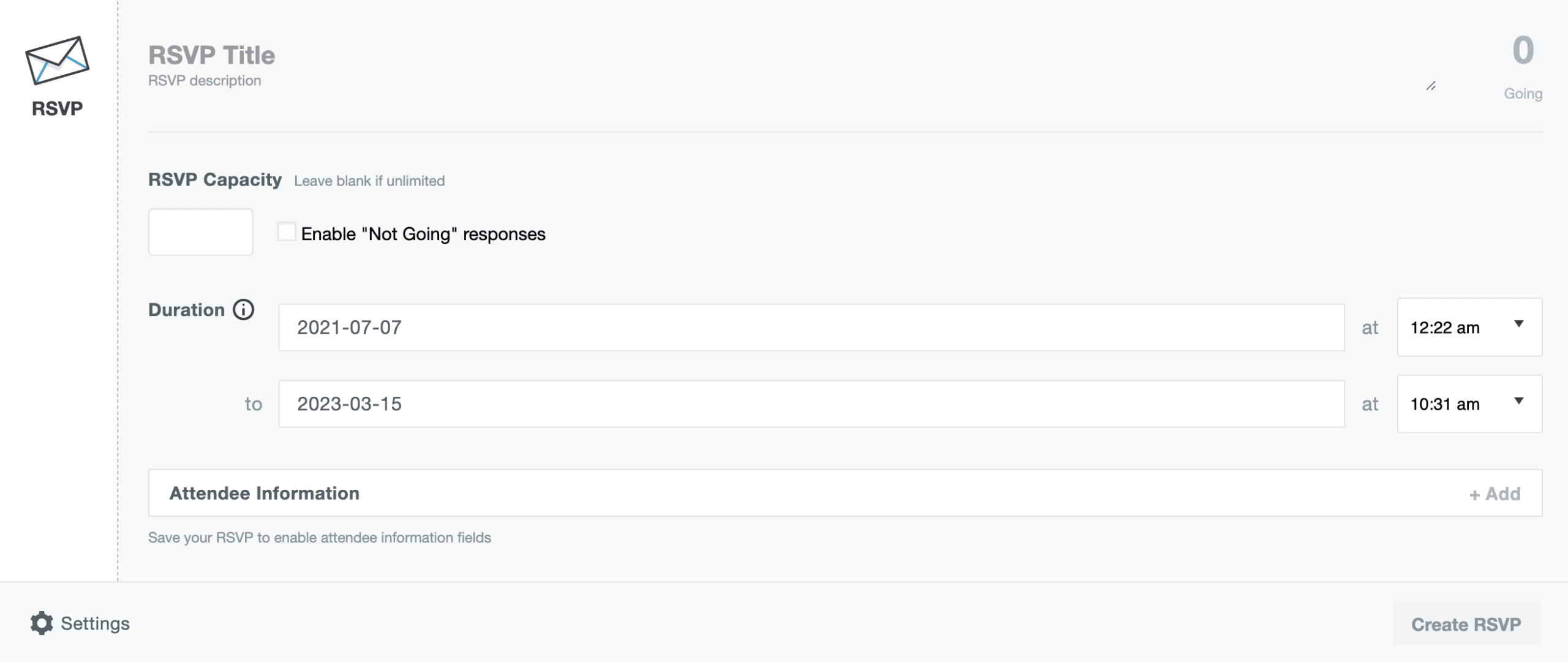Click the end date field 2023-03-15
This screenshot has width=1568, height=662.
point(812,404)
